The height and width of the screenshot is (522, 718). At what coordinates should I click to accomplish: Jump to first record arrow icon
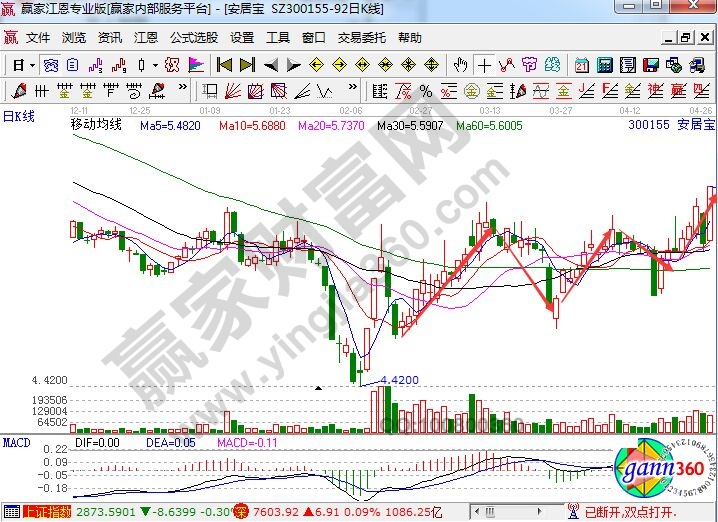click(224, 65)
